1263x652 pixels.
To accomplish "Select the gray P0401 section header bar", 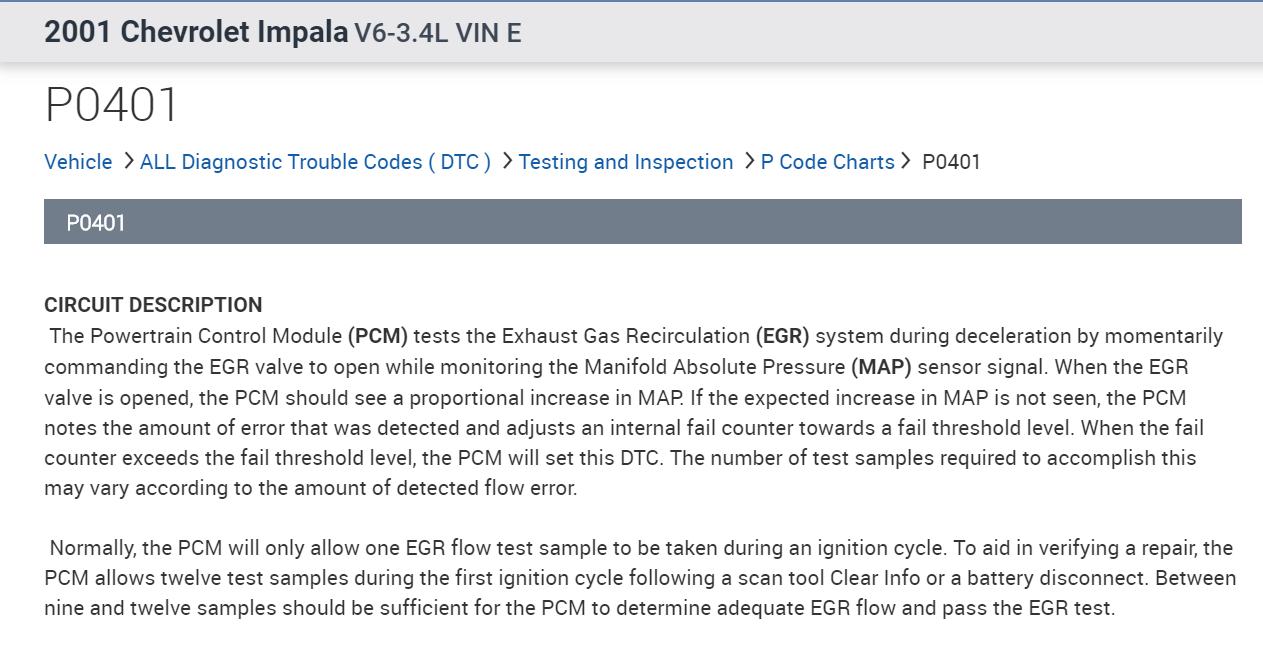I will pos(642,222).
